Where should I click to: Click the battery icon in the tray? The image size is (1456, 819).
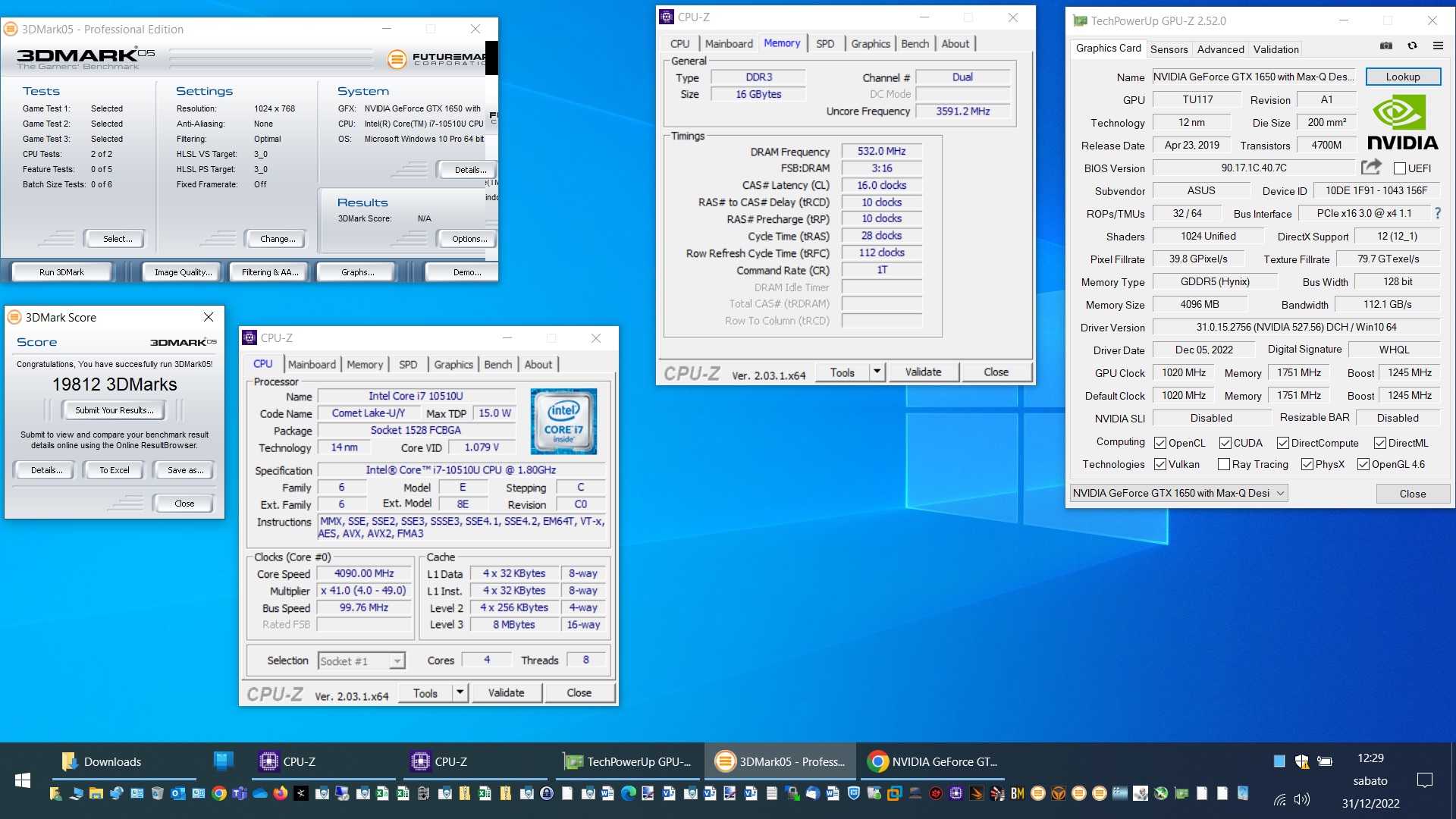1325,761
